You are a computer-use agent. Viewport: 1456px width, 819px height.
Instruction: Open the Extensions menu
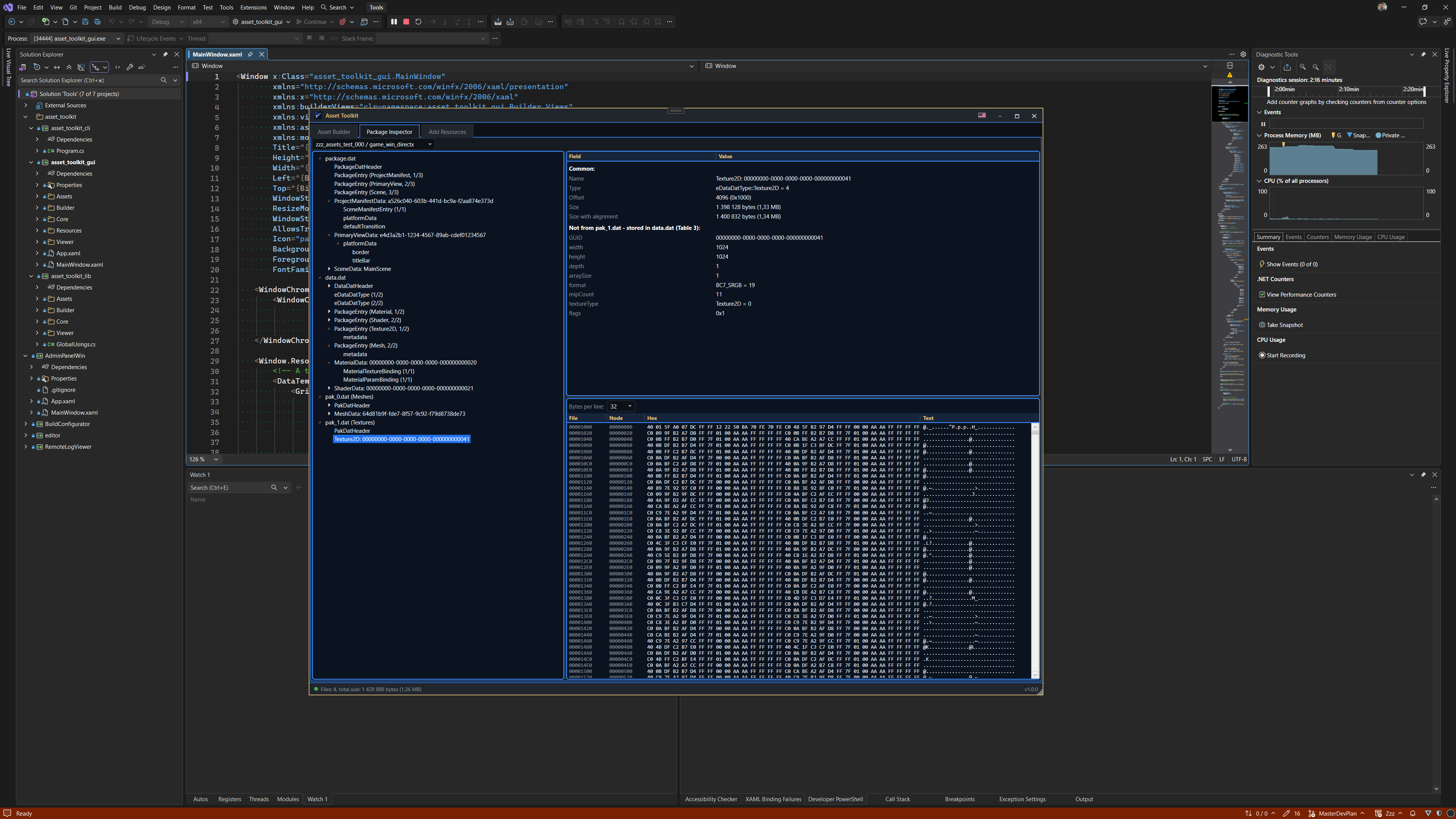(x=253, y=7)
